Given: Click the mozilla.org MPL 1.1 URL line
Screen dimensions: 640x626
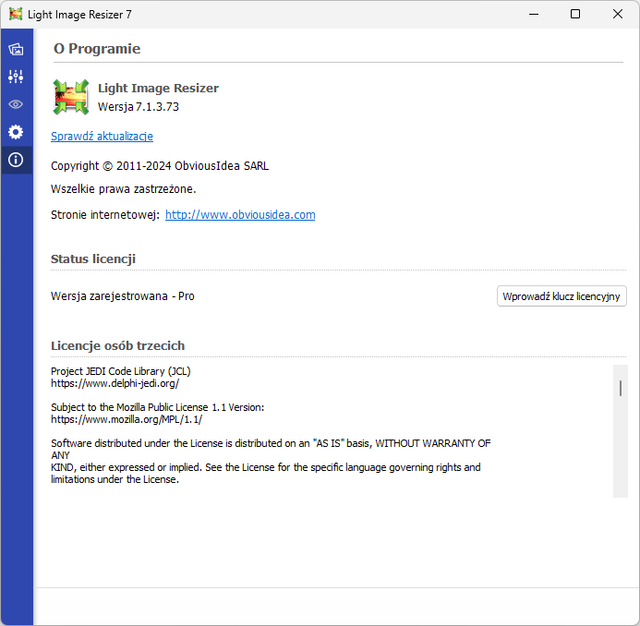Looking at the screenshot, I should coord(126,420).
